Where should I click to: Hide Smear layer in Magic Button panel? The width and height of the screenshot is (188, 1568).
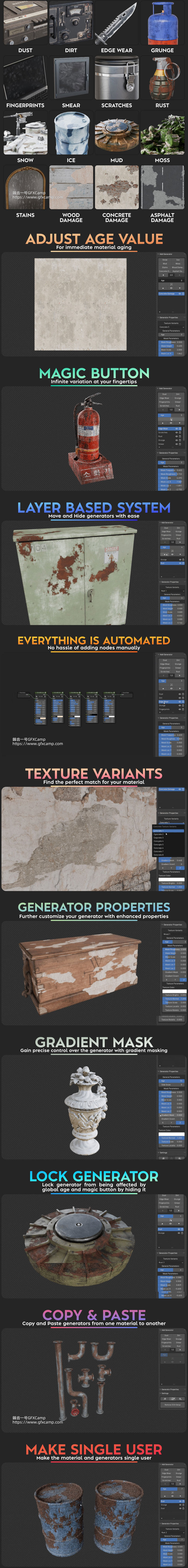177,444
